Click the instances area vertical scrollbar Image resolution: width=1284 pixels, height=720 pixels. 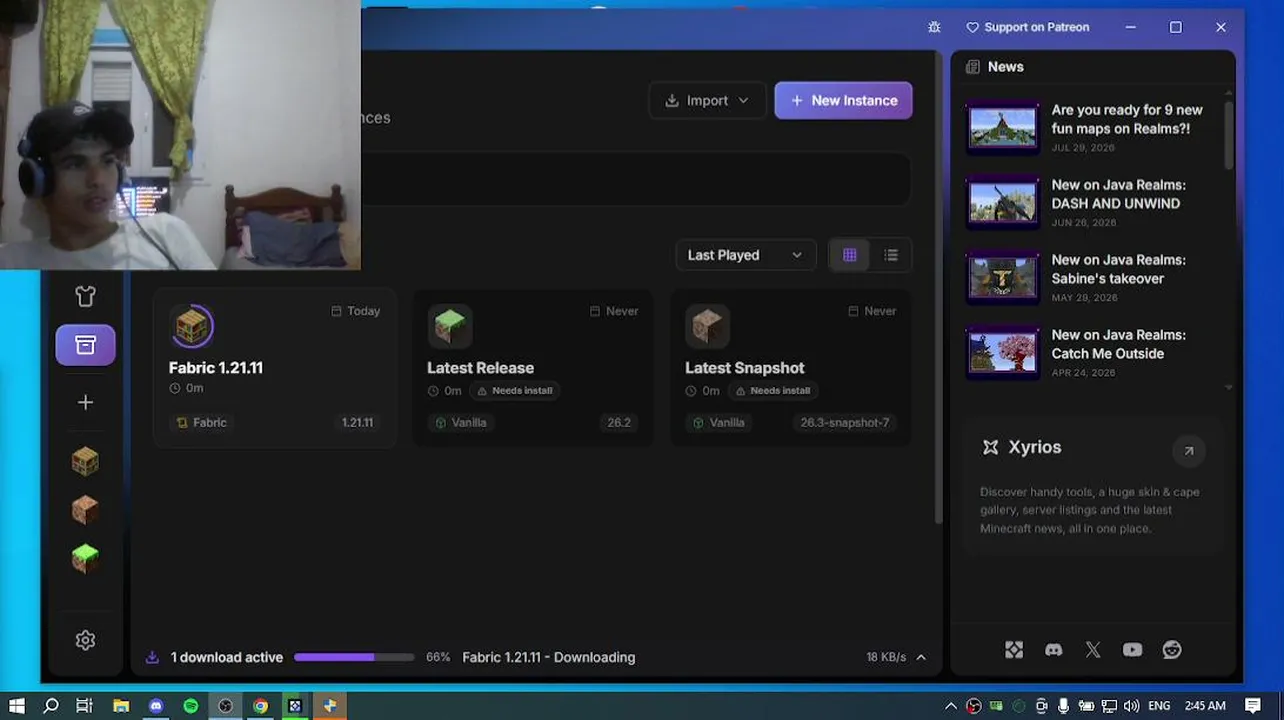coord(938,288)
